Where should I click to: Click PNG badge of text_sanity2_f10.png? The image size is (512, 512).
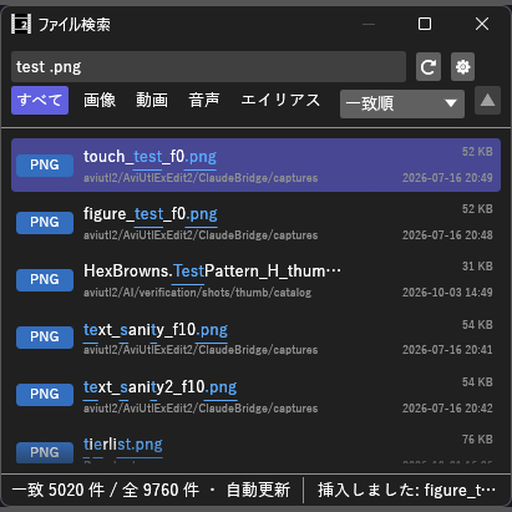45,394
